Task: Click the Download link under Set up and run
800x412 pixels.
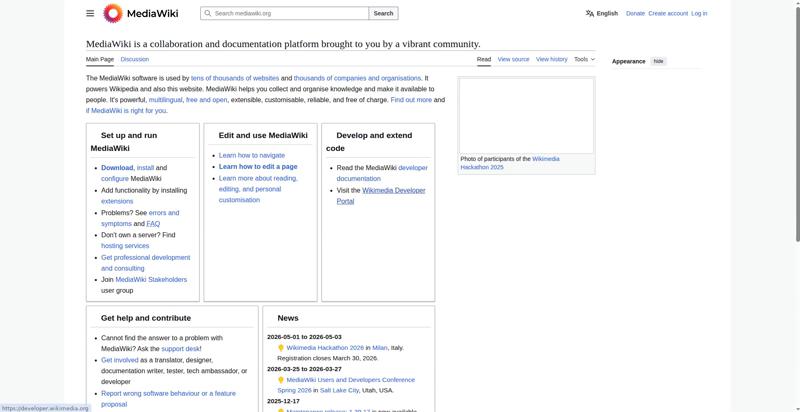Action: coord(116,167)
